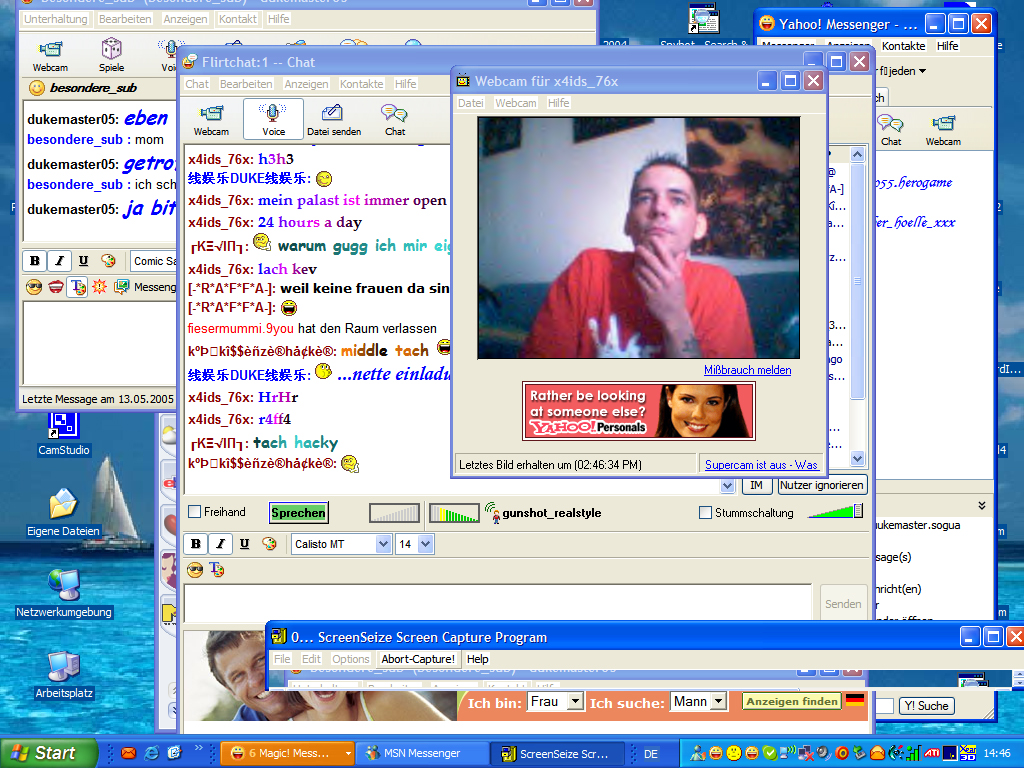
Task: Expand the double-chevron in Yahoo! Messenger panel
Action: tap(982, 505)
